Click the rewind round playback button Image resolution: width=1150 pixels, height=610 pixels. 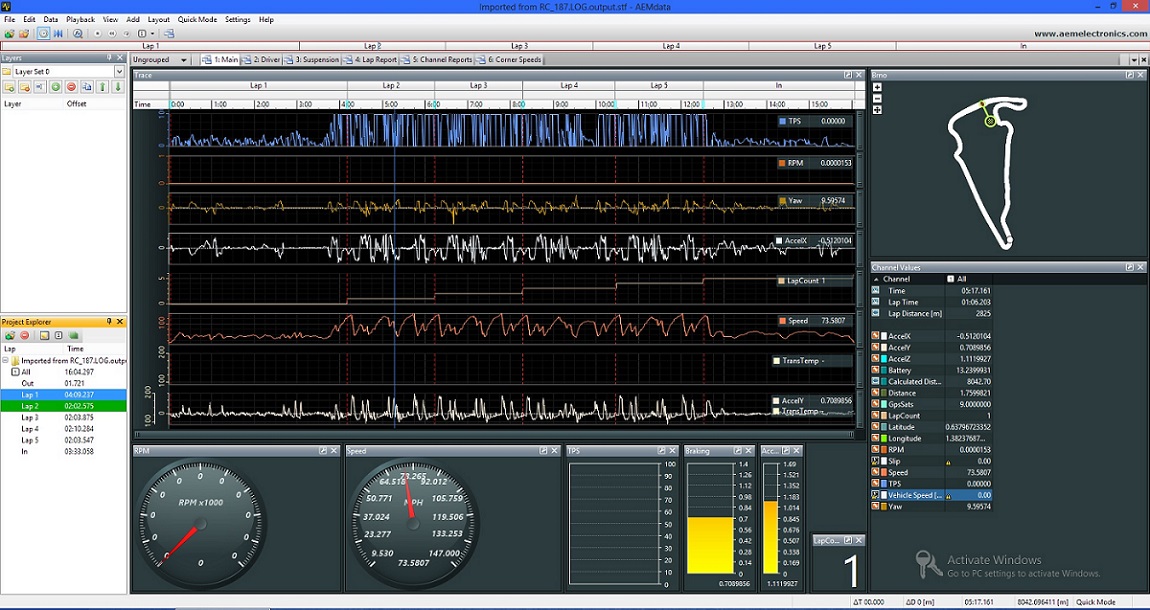pos(112,34)
